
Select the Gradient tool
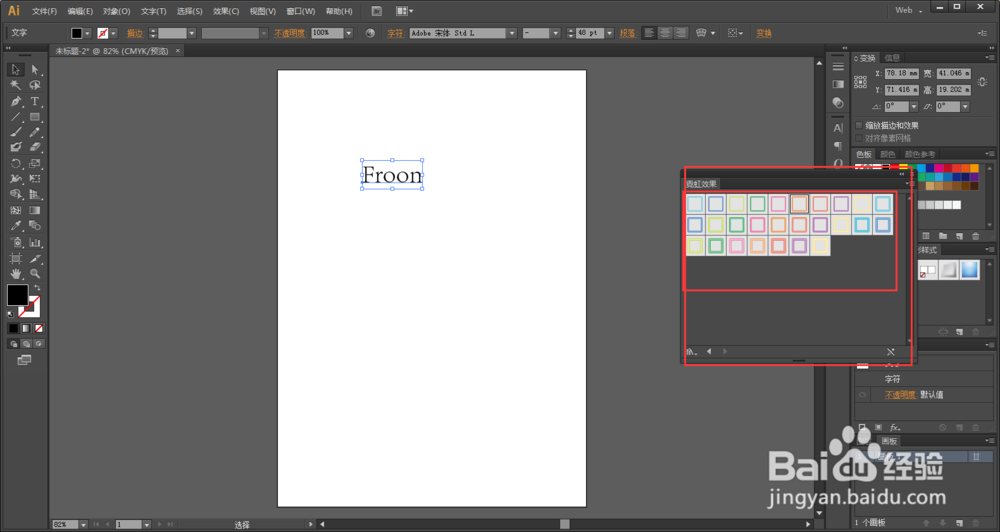pos(35,210)
